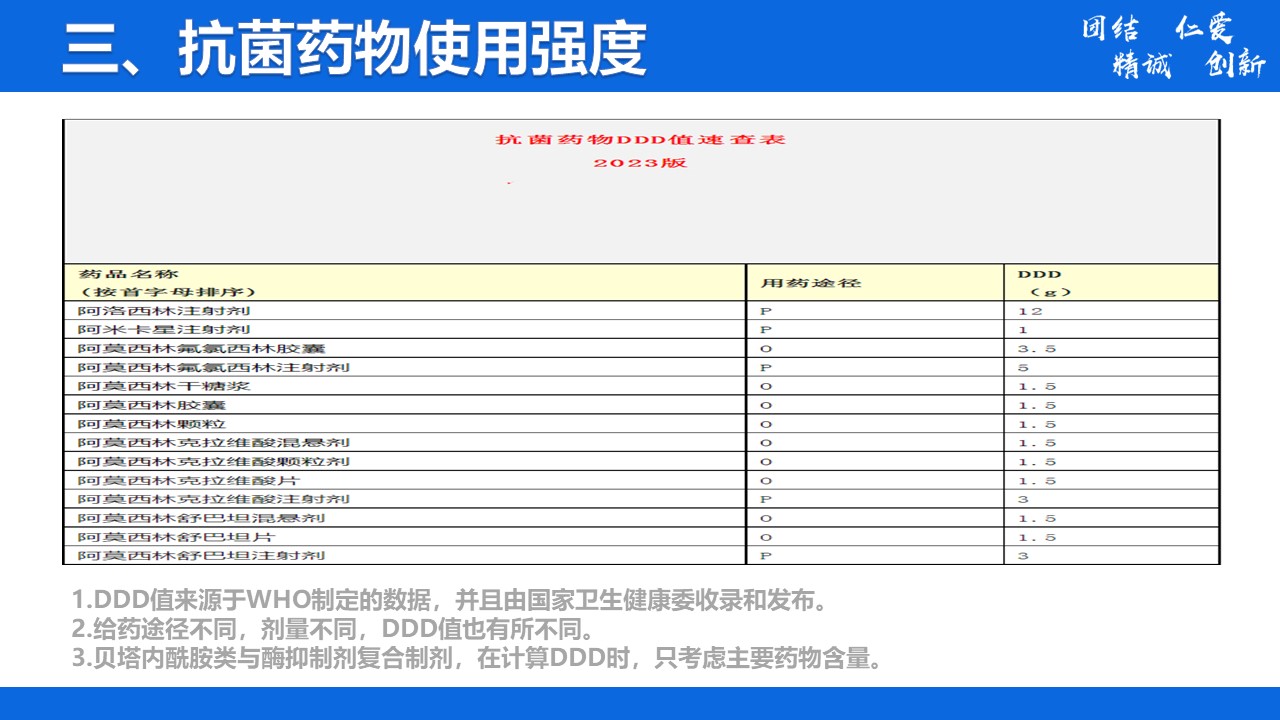Select the 阿莫西林胶囊 name cell
Screen dimensions: 1280x720
405,405
